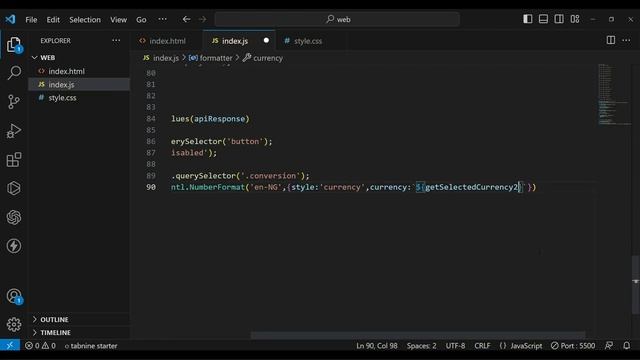Open the lightning bolt extension icon

[14, 246]
